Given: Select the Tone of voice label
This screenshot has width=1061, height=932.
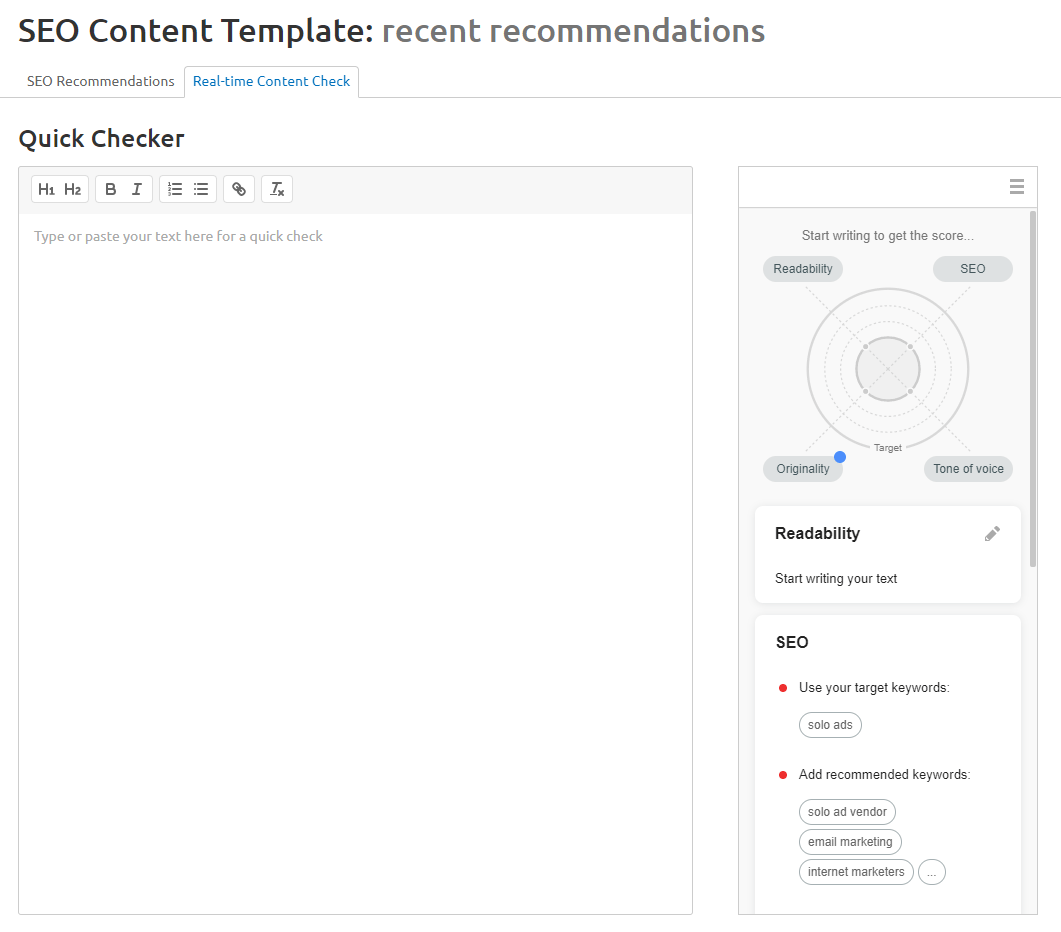Looking at the screenshot, I should point(968,469).
